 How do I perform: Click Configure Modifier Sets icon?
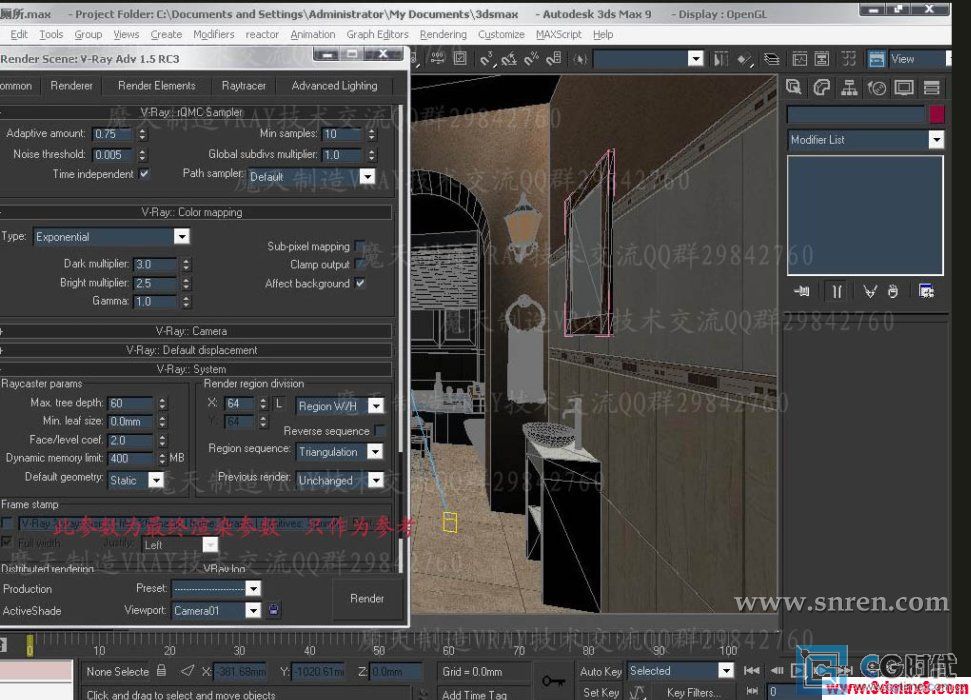(926, 291)
